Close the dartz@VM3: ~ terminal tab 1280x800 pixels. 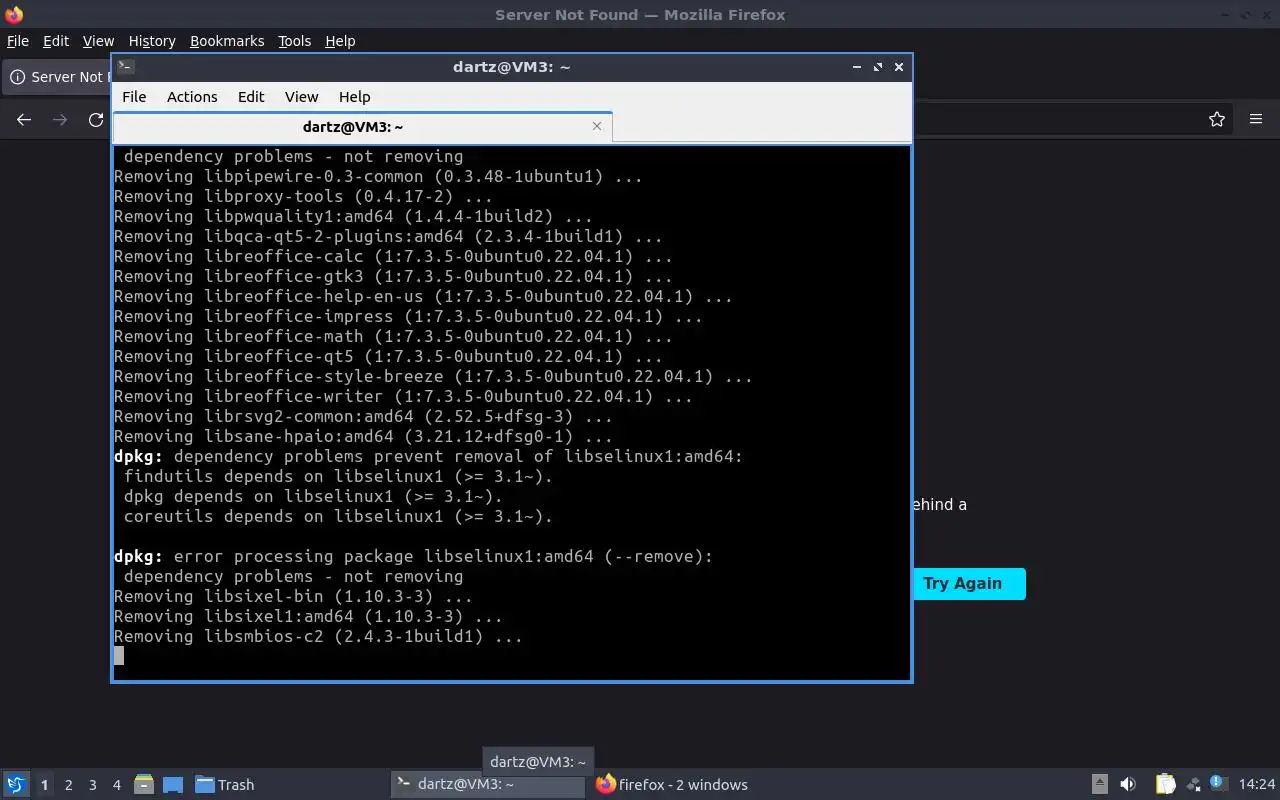click(597, 126)
